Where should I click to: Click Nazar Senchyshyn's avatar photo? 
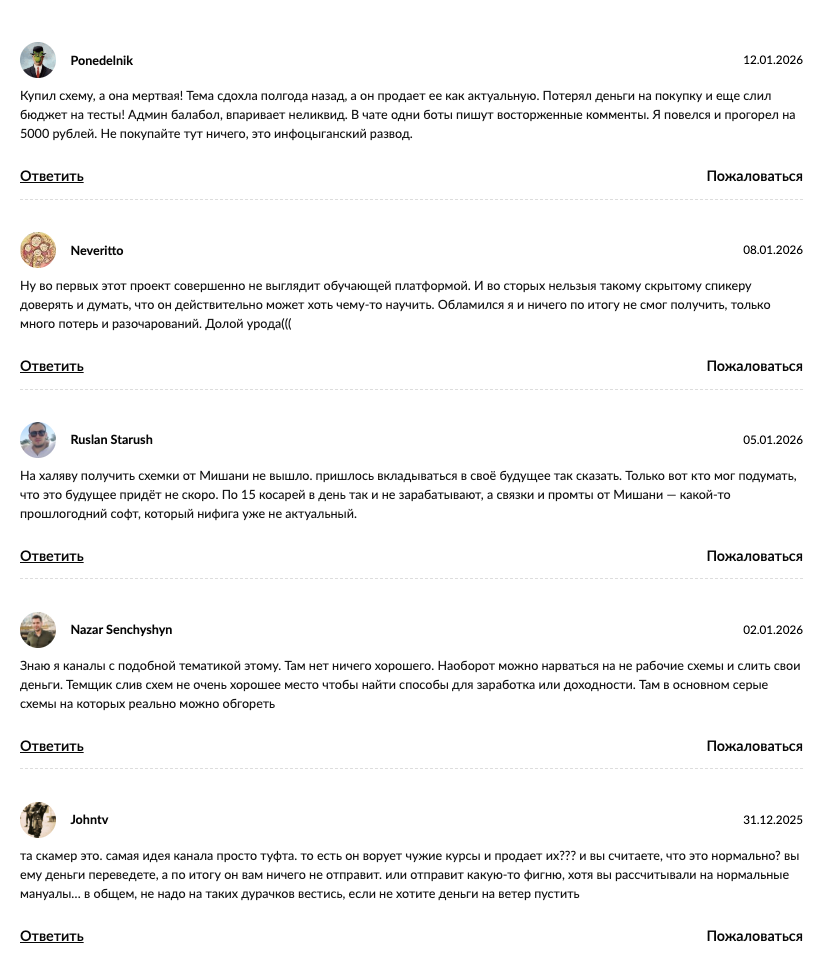click(38, 630)
